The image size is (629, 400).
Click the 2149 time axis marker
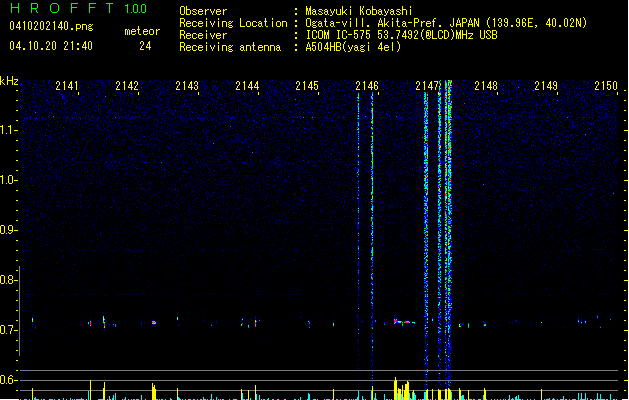pyautogui.click(x=546, y=86)
